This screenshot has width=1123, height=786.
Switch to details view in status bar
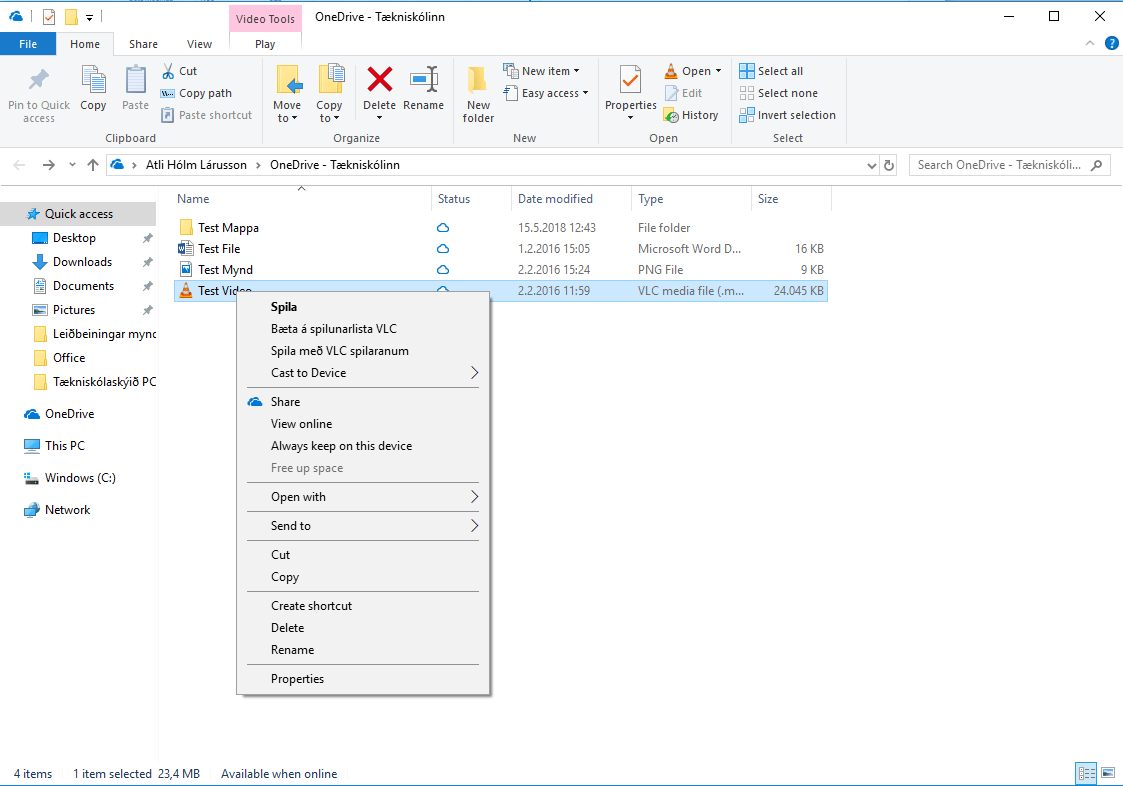pos(1086,773)
